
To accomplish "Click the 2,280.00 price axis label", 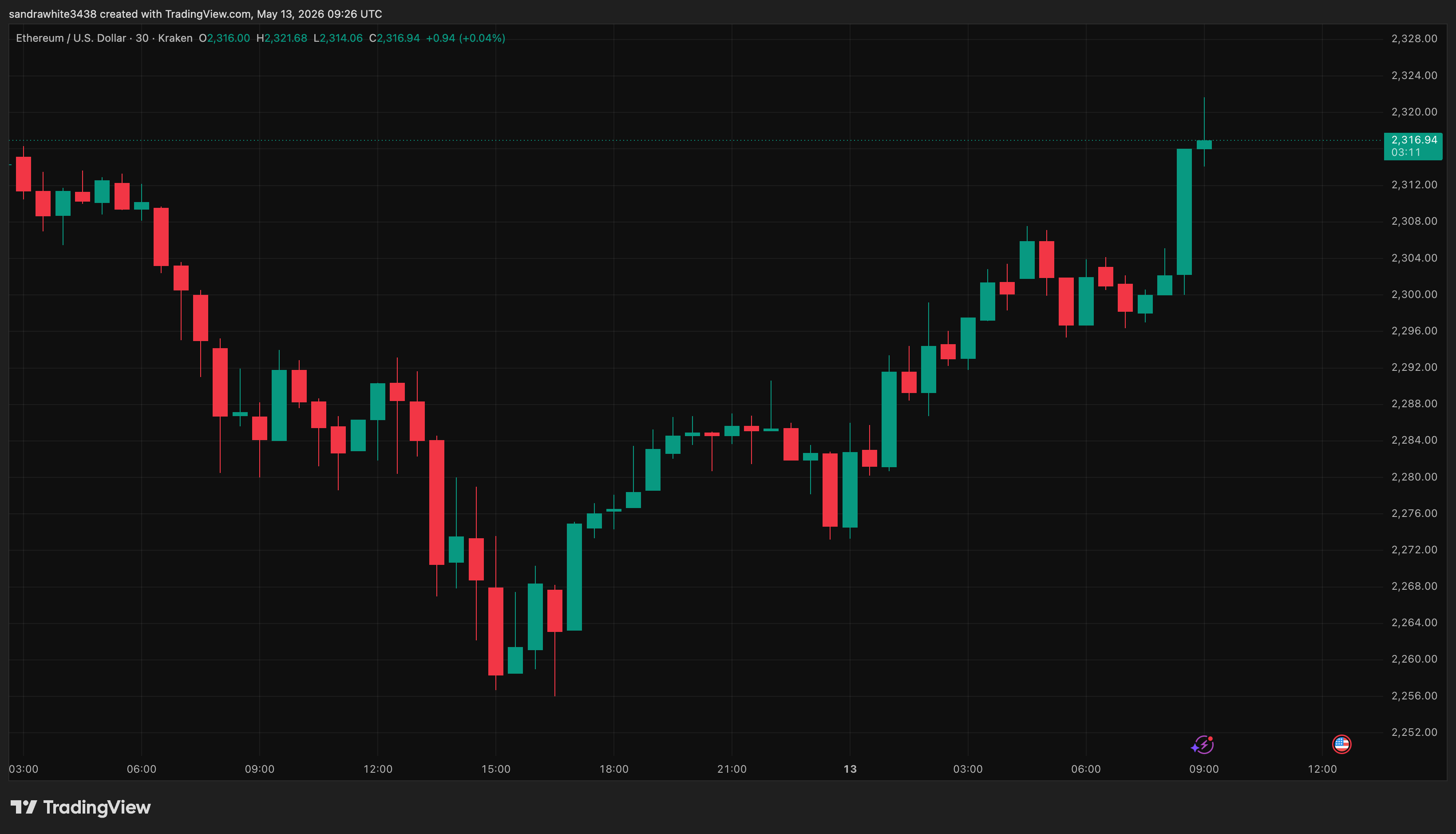I will tap(1414, 477).
